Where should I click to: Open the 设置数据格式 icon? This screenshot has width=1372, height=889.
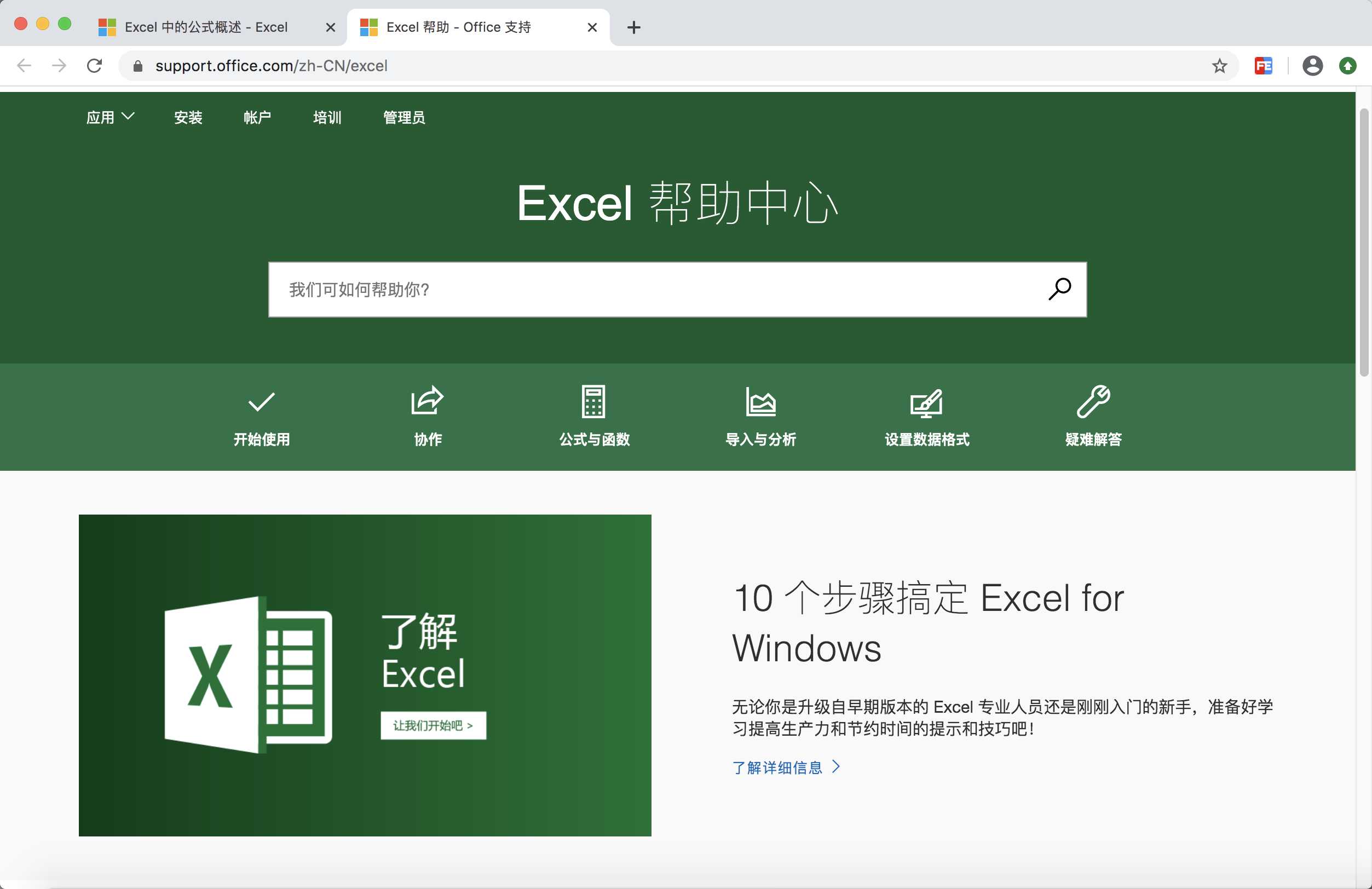[x=926, y=402]
